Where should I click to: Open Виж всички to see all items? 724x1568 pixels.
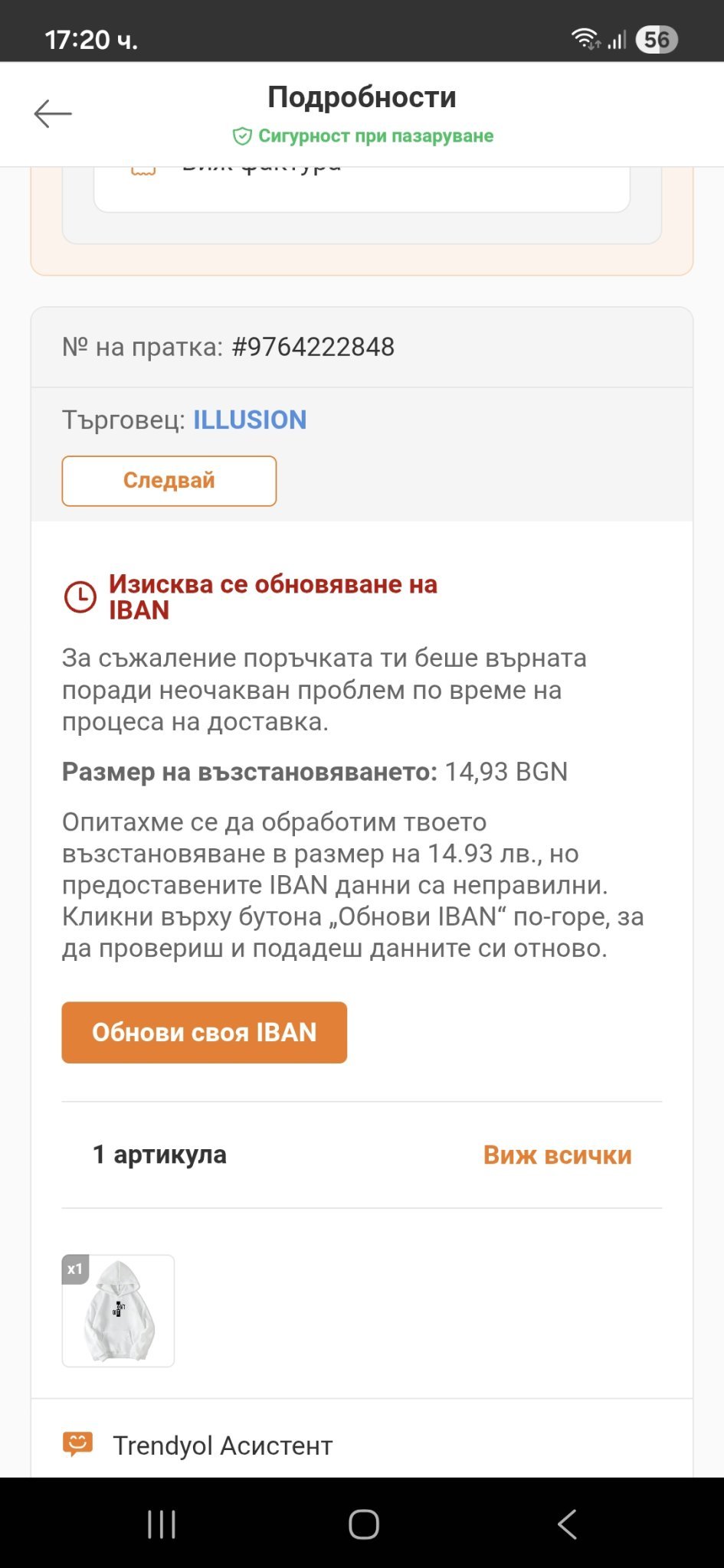[557, 1155]
